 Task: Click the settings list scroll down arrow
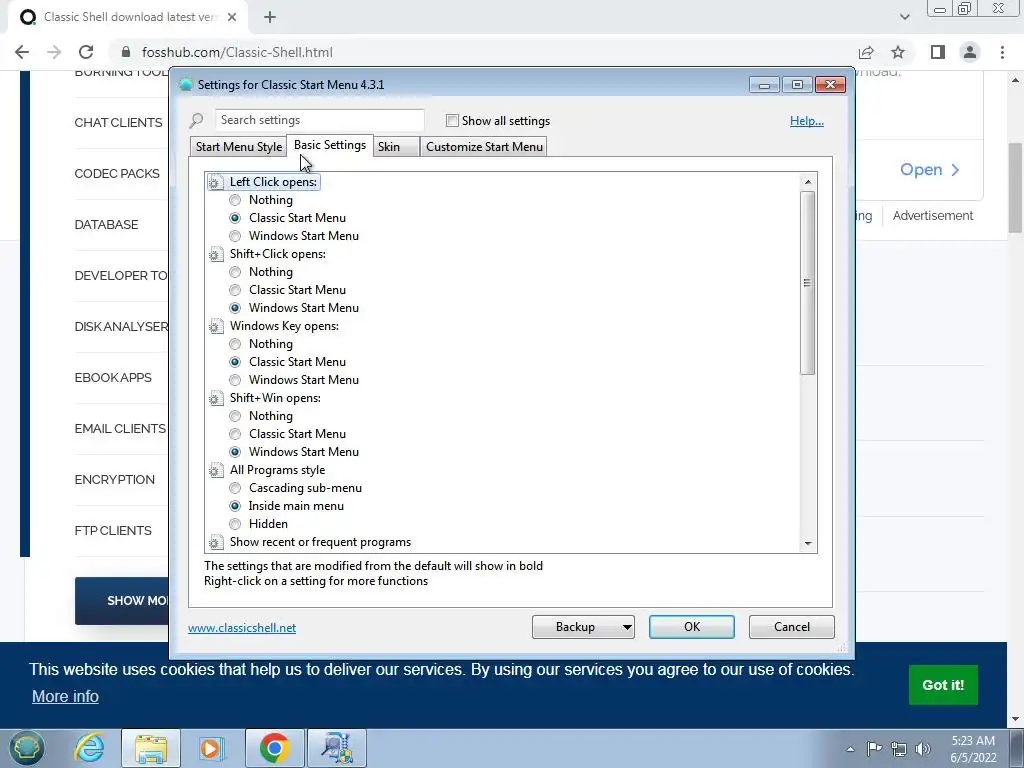808,543
